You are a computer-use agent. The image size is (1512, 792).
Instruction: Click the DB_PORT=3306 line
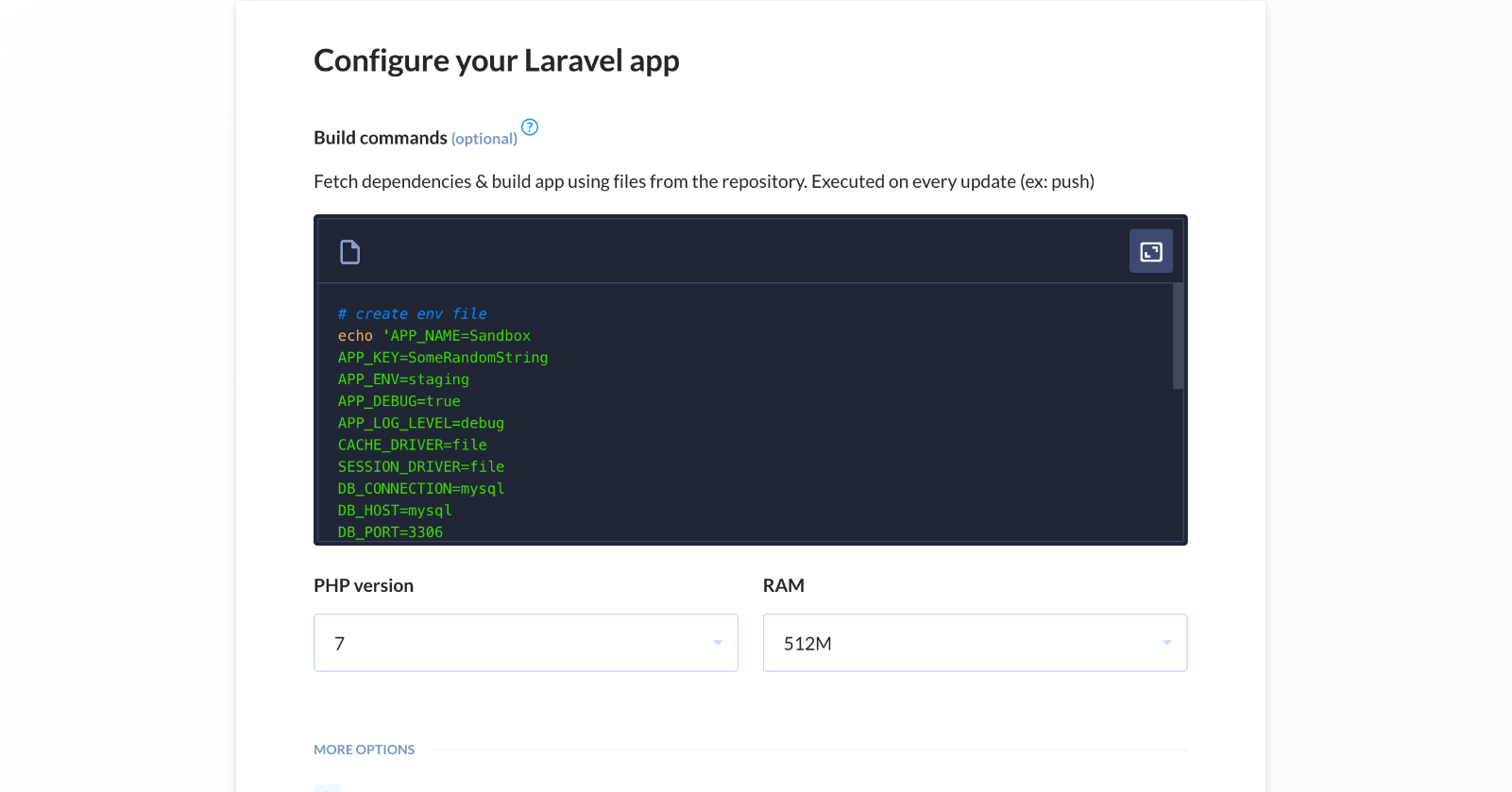tap(390, 531)
